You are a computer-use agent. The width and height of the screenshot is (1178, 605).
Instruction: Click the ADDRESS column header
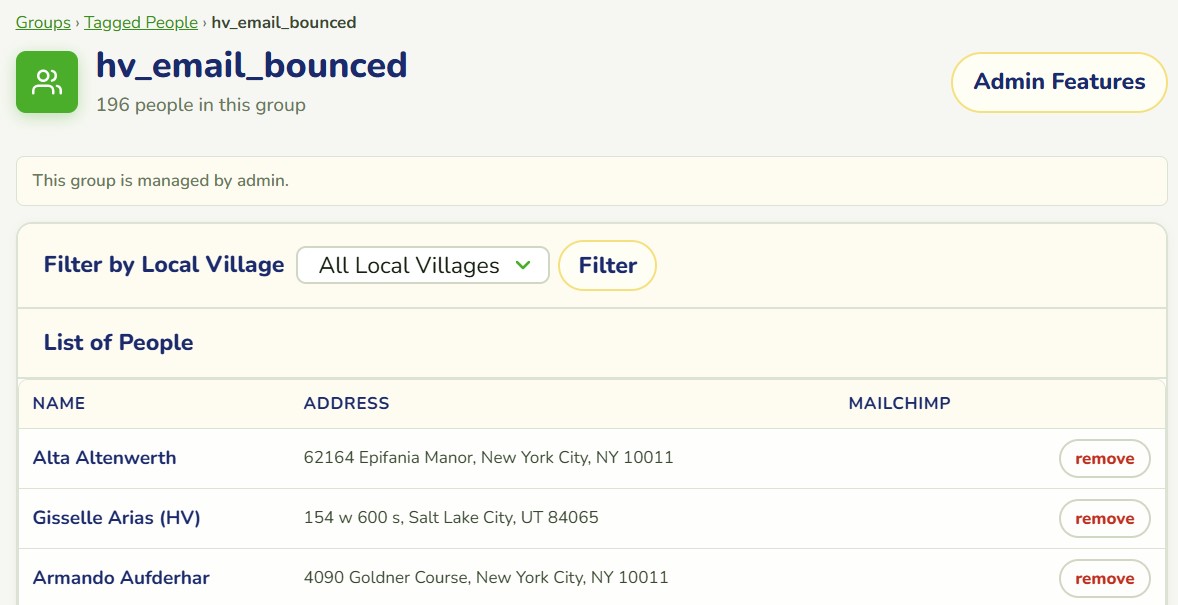346,404
